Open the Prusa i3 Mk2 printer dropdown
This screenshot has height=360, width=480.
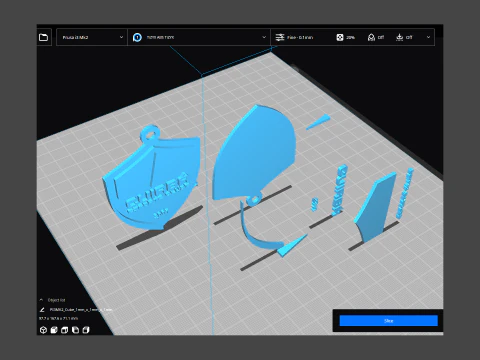tap(92, 37)
